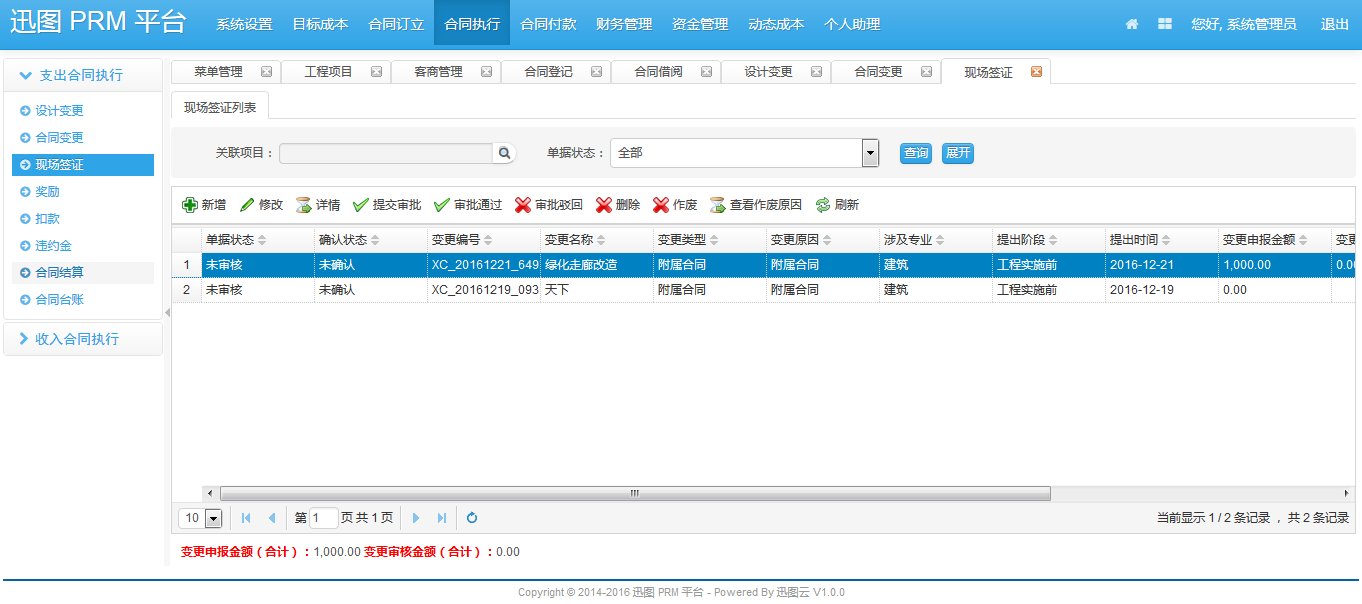Viewport: 1362px width, 604px height.
Task: Open the 单据状态 dropdown arrow
Action: (x=870, y=153)
